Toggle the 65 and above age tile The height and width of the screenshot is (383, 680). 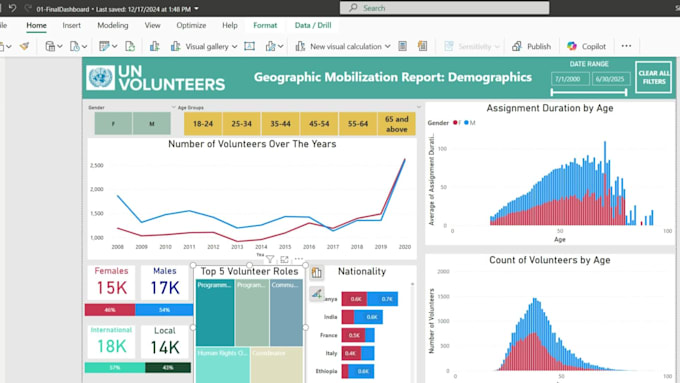[x=396, y=124]
